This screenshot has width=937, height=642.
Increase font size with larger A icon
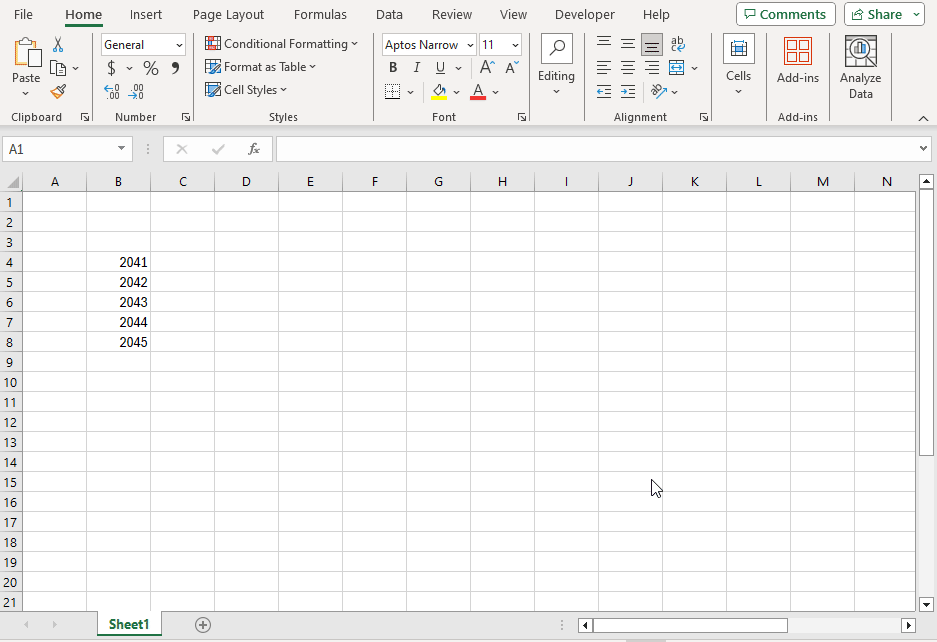point(487,67)
